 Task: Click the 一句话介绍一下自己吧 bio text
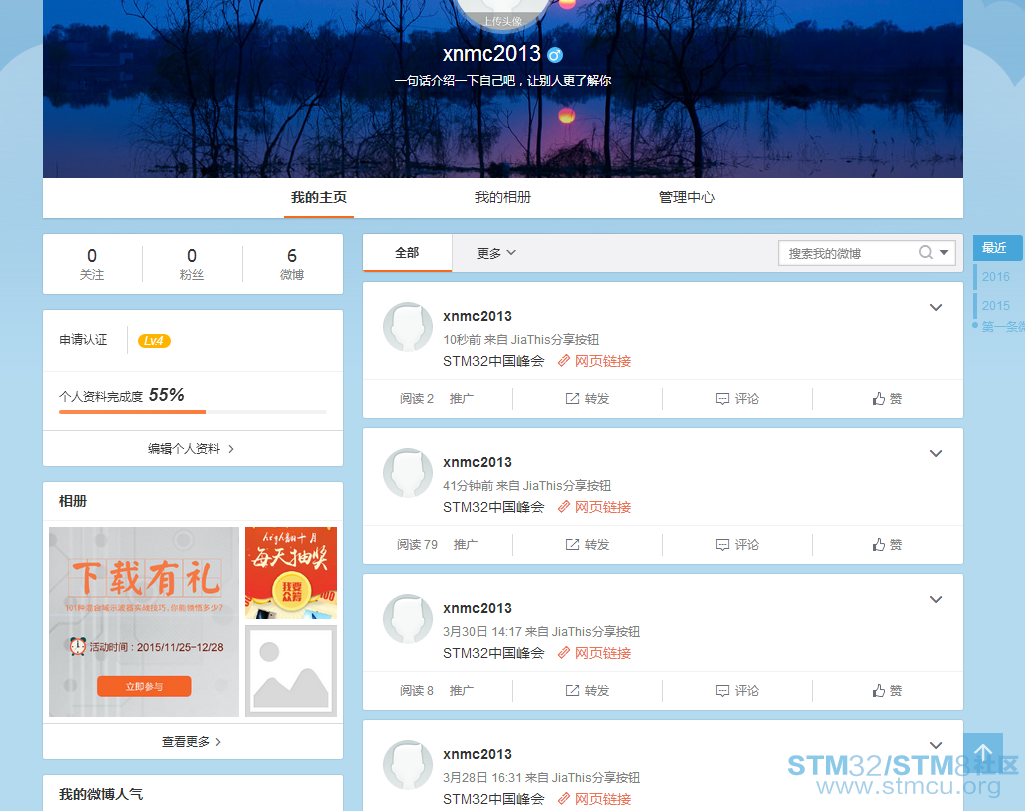pyautogui.click(x=503, y=80)
